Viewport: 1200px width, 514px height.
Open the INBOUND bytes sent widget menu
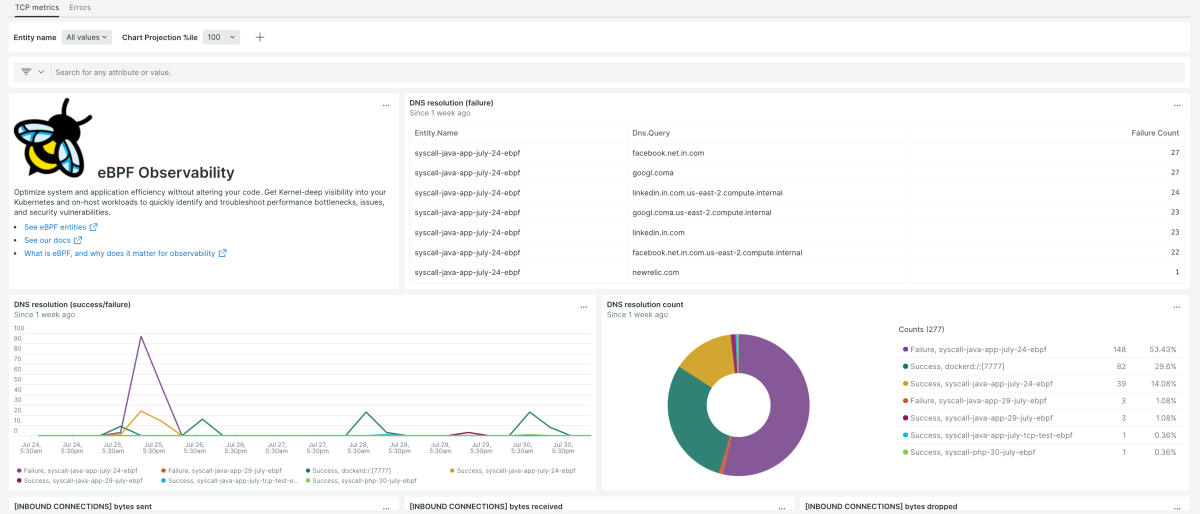pyautogui.click(x=386, y=509)
